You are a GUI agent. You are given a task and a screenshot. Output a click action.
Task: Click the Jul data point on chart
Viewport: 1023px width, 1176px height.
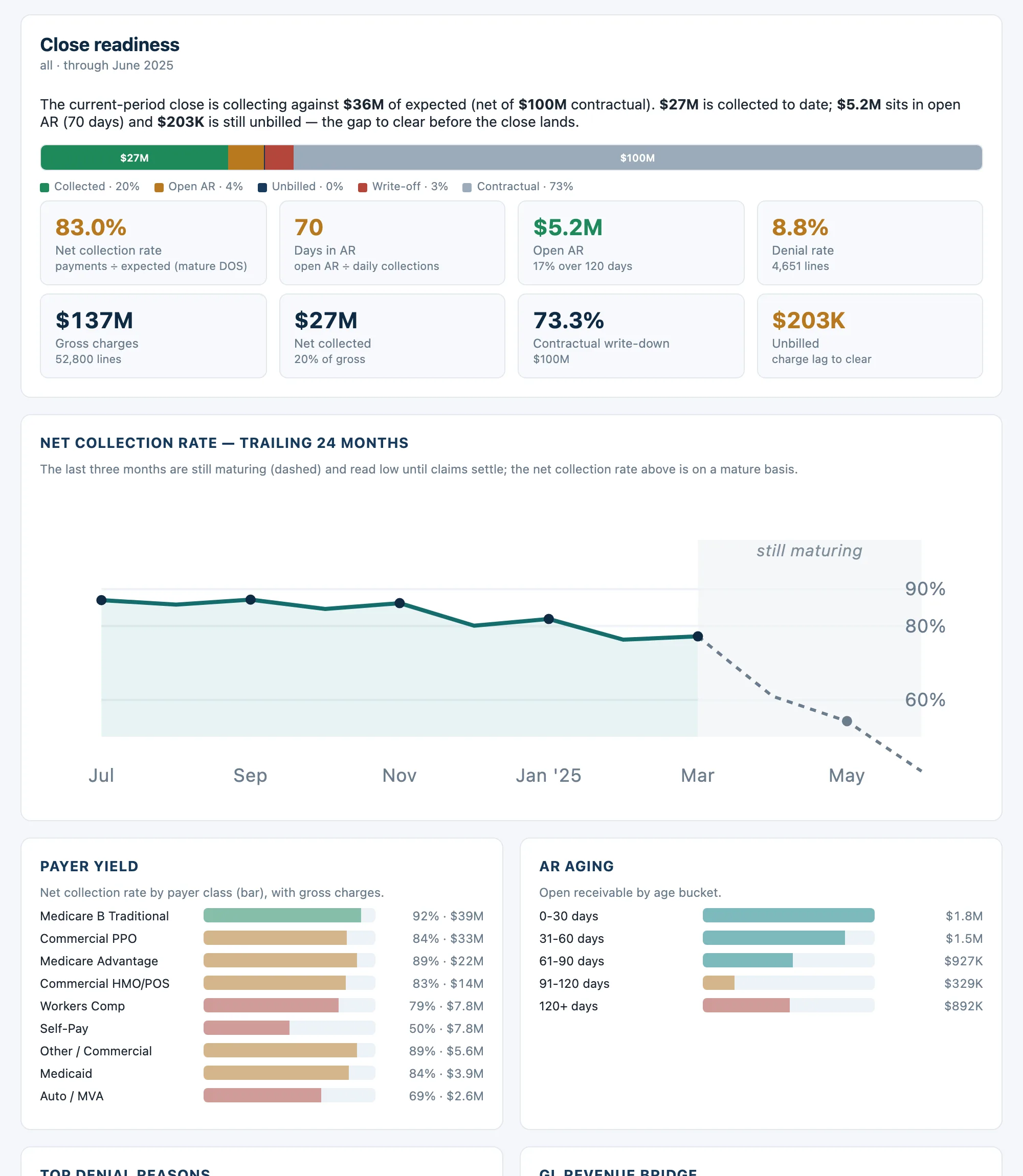[x=102, y=600]
